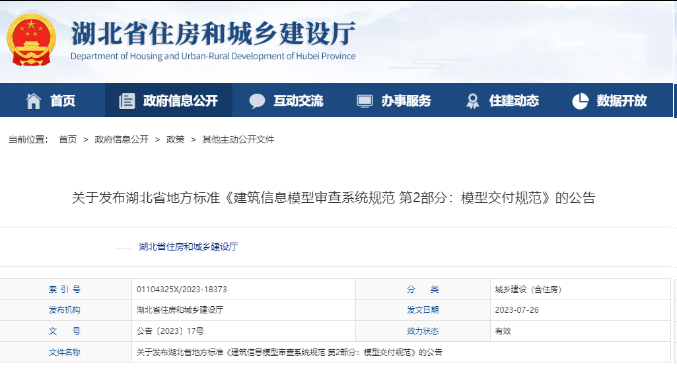
Task: Click the government info document icon
Action: (127, 101)
